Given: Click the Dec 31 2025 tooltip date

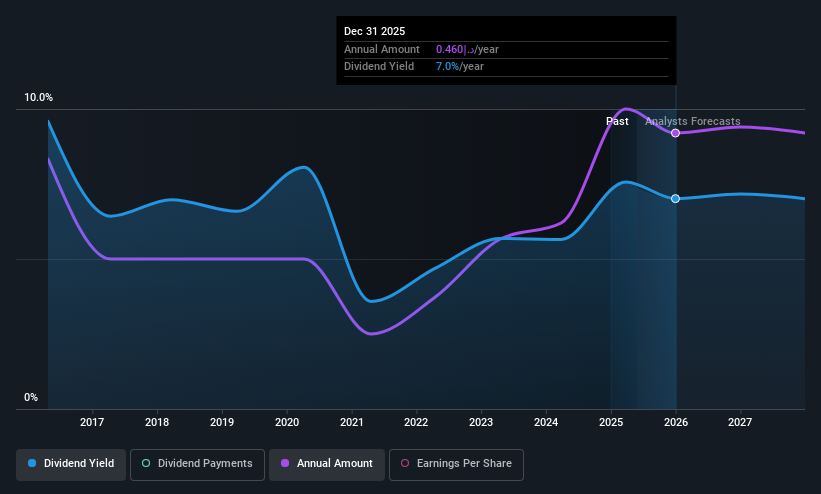Looking at the screenshot, I should coord(374,31).
